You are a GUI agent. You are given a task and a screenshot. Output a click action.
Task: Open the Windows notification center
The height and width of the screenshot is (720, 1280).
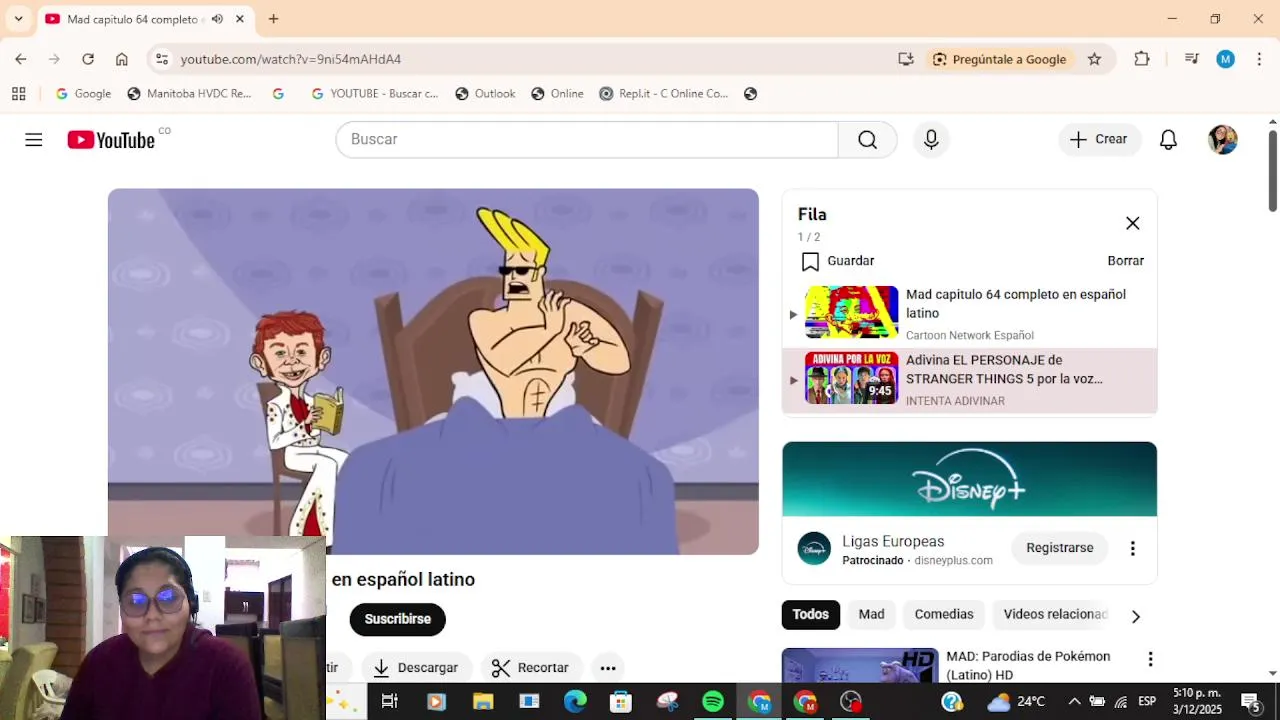click(x=1250, y=702)
